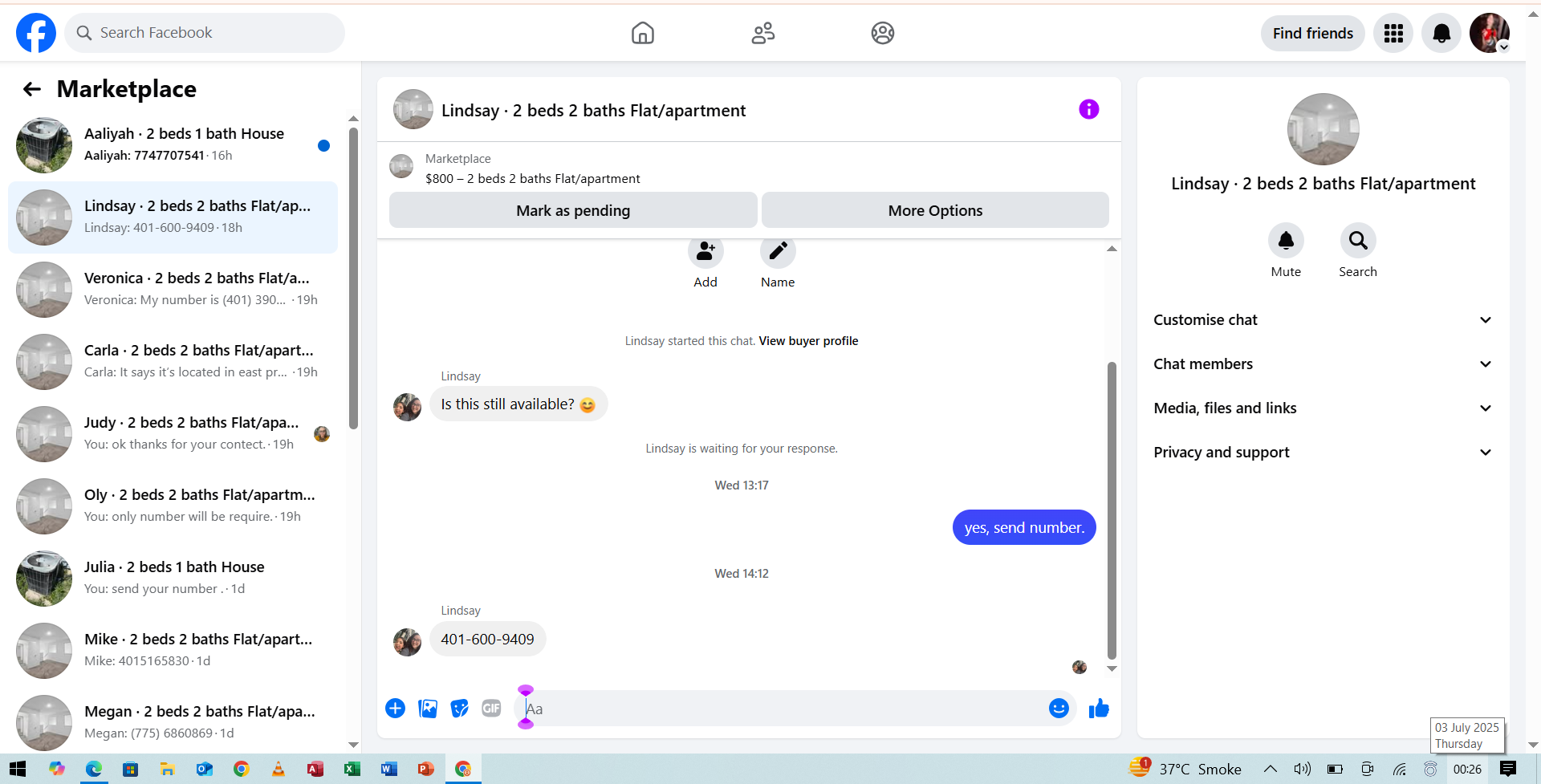Image resolution: width=1541 pixels, height=784 pixels.
Task: Open Access from taskbar
Action: pyautogui.click(x=315, y=769)
